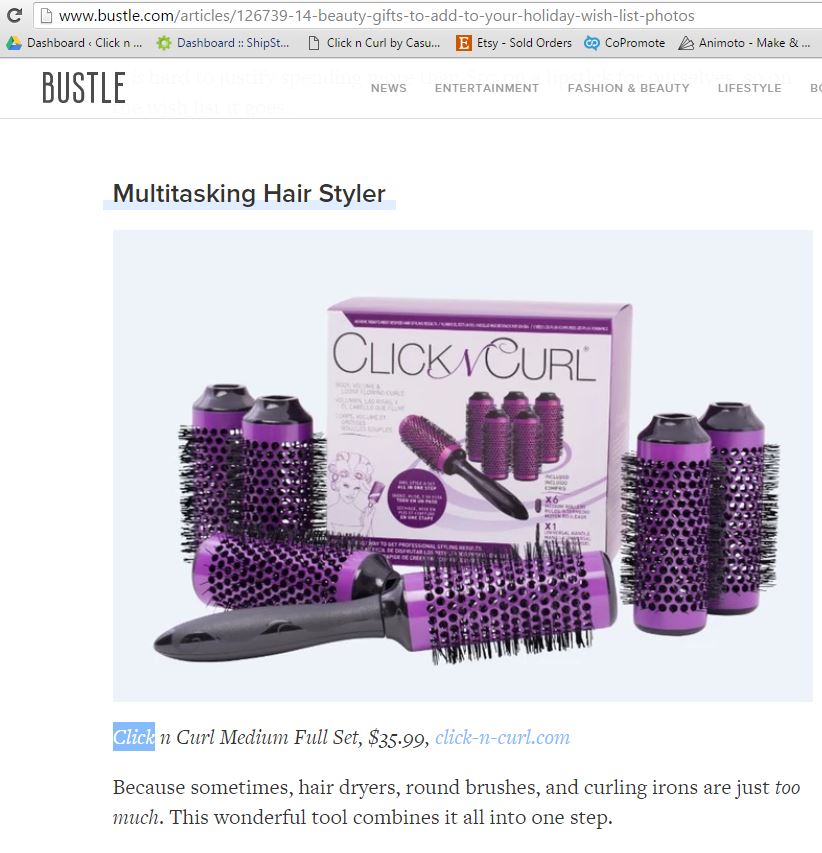This screenshot has height=853, width=822.
Task: Click the Multitasking Hair Styler heading
Action: tap(249, 194)
